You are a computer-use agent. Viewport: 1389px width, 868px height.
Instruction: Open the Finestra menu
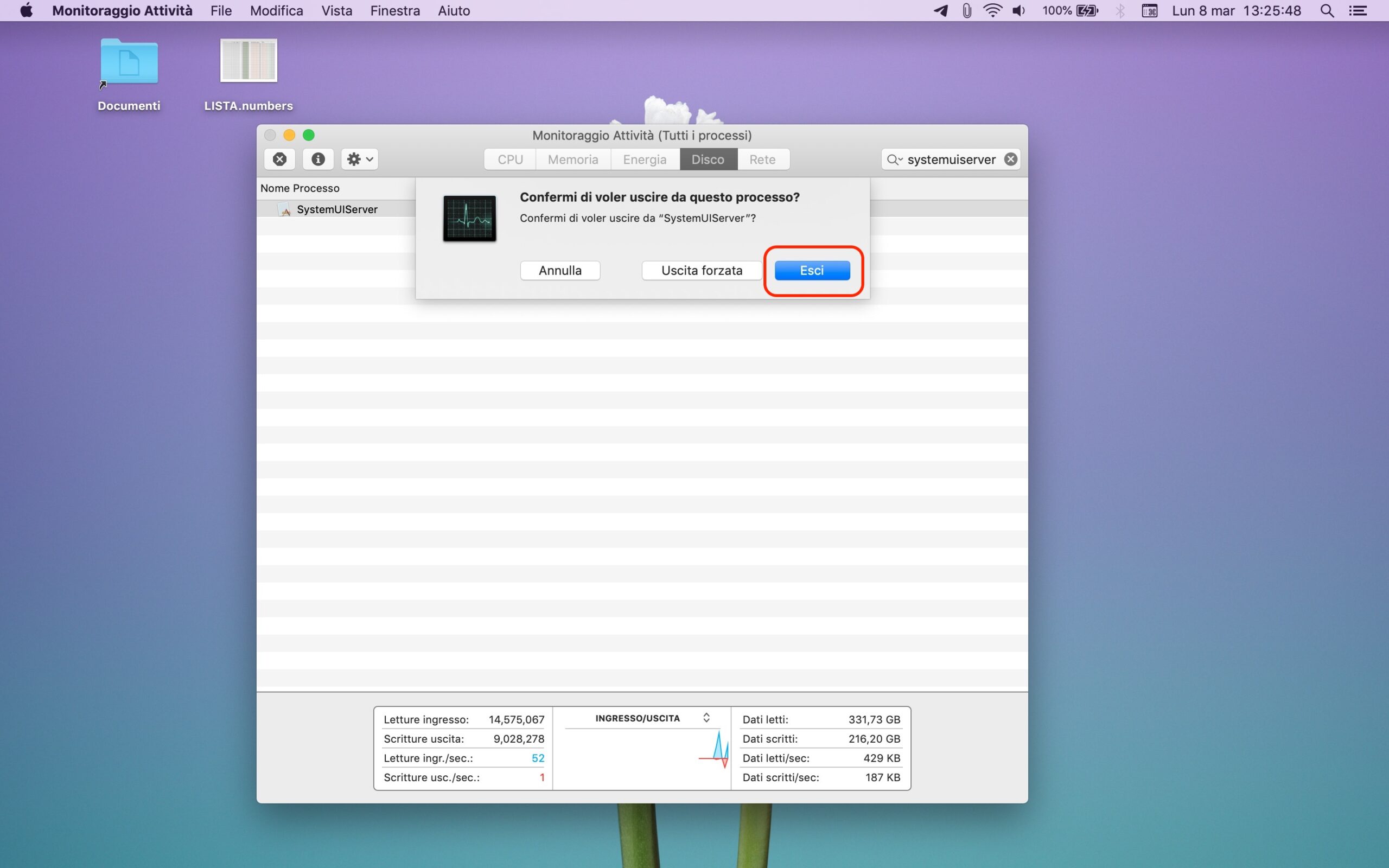coord(395,10)
